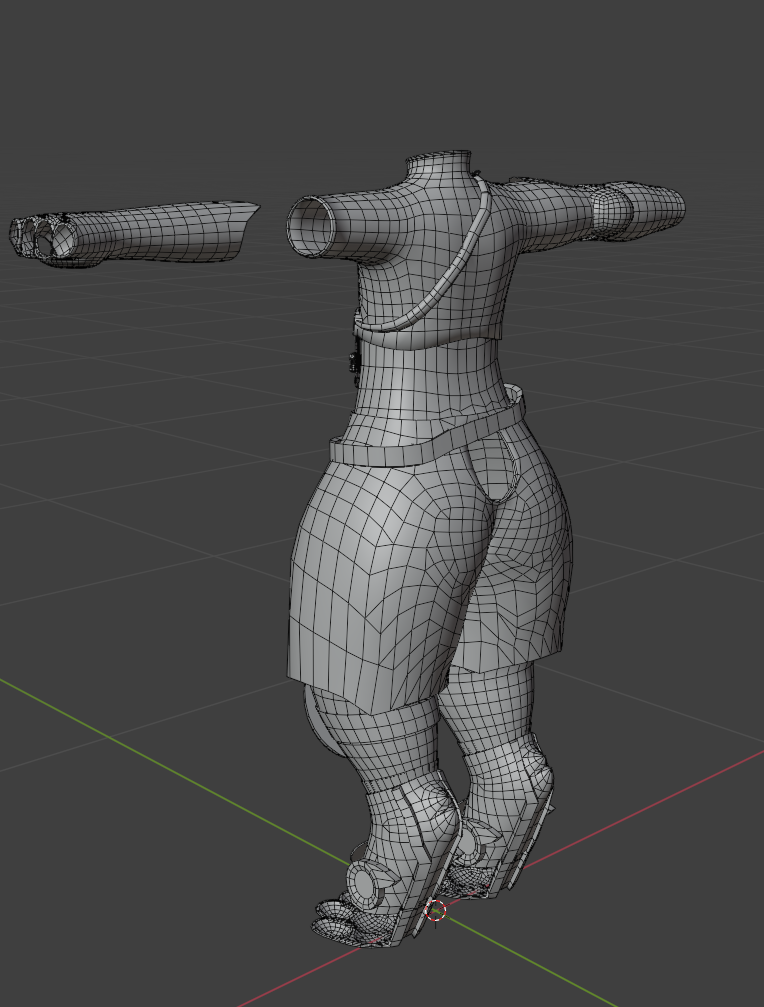Click the belt loop at the hip

click(x=515, y=398)
